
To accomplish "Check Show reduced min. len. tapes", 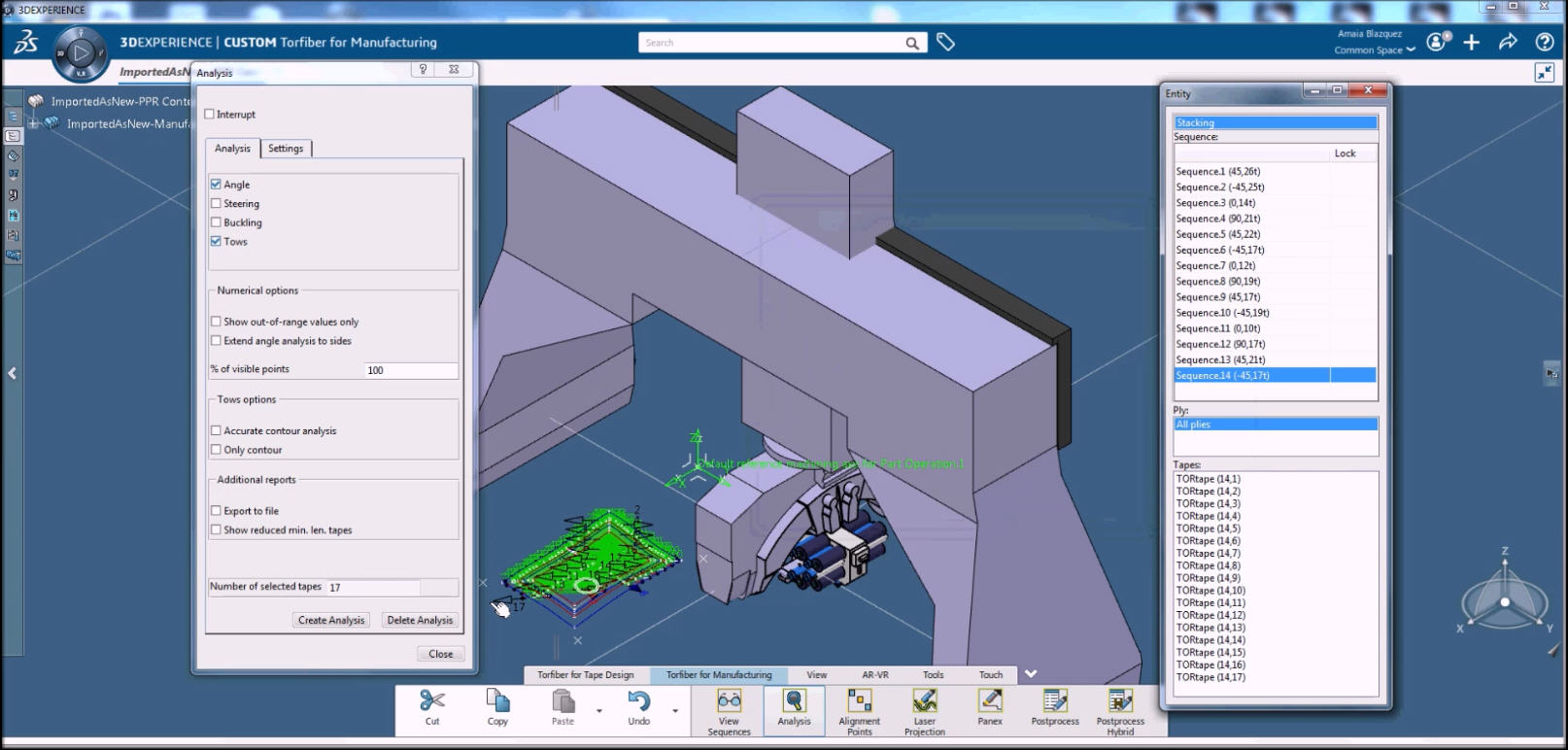I will (216, 530).
